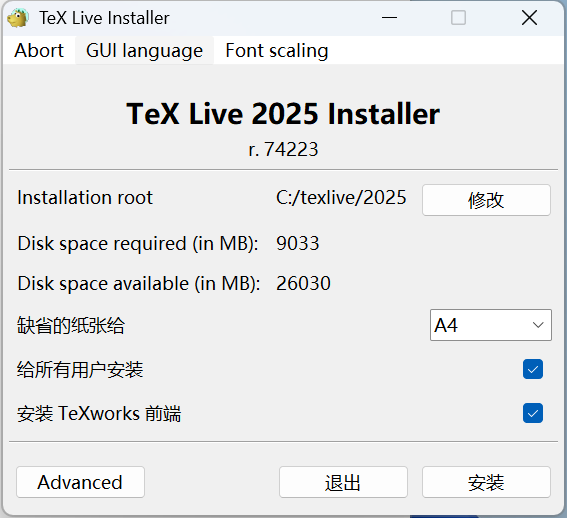567x518 pixels.
Task: Click the Installation root label
Action: click(85, 198)
